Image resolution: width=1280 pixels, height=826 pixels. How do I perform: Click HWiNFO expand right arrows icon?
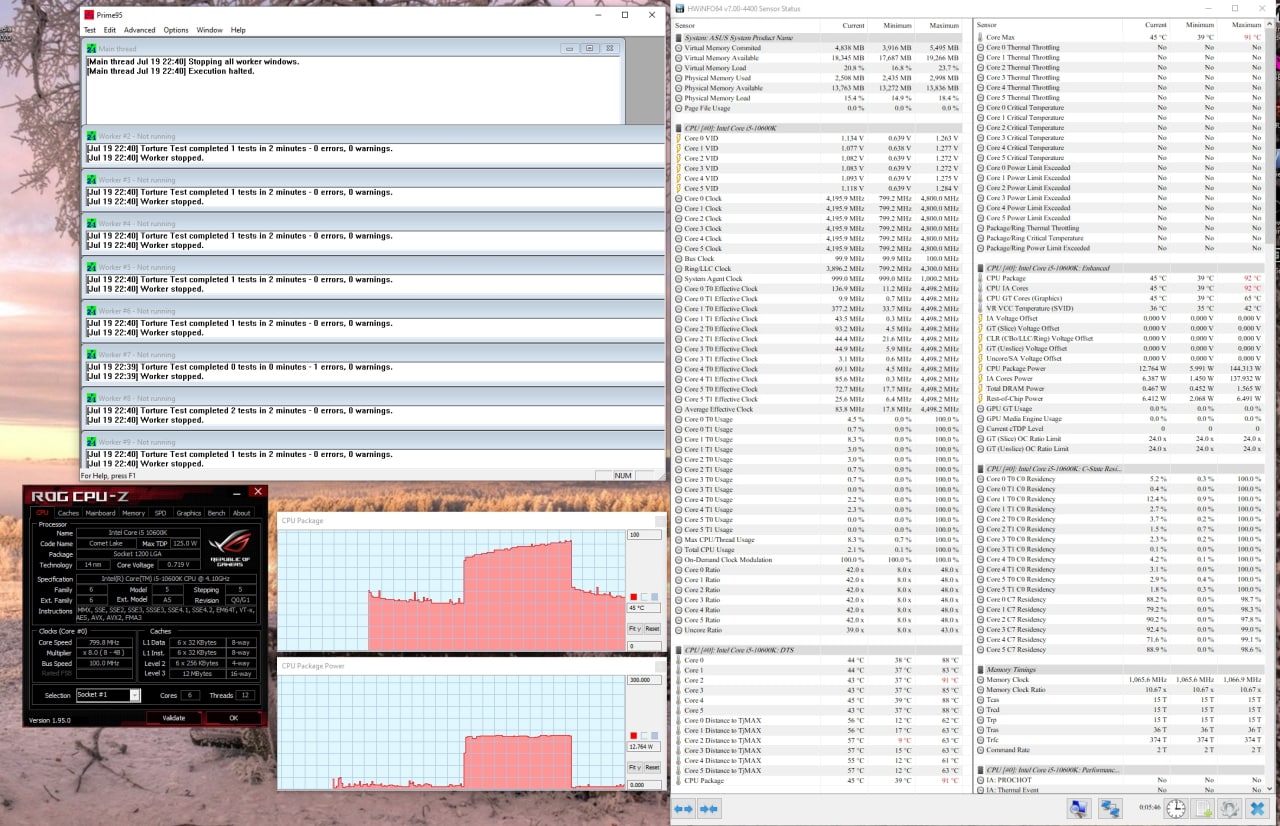(x=709, y=808)
